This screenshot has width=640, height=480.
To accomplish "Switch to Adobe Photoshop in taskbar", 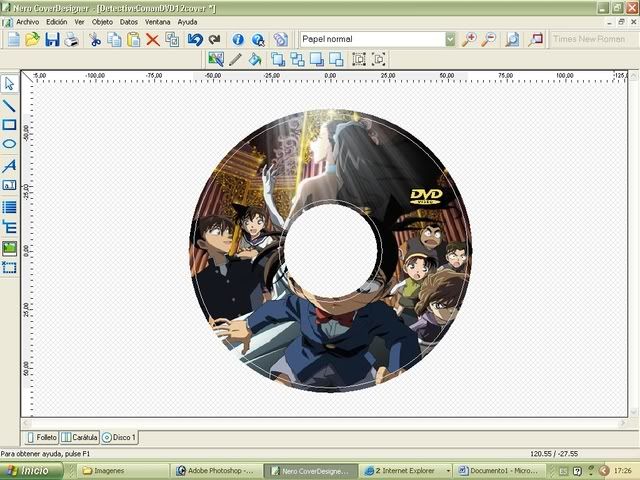I will (216, 471).
